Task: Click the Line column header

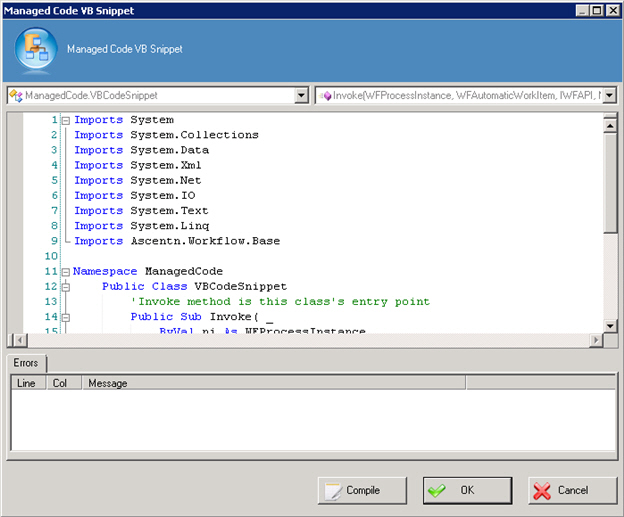Action: click(27, 383)
